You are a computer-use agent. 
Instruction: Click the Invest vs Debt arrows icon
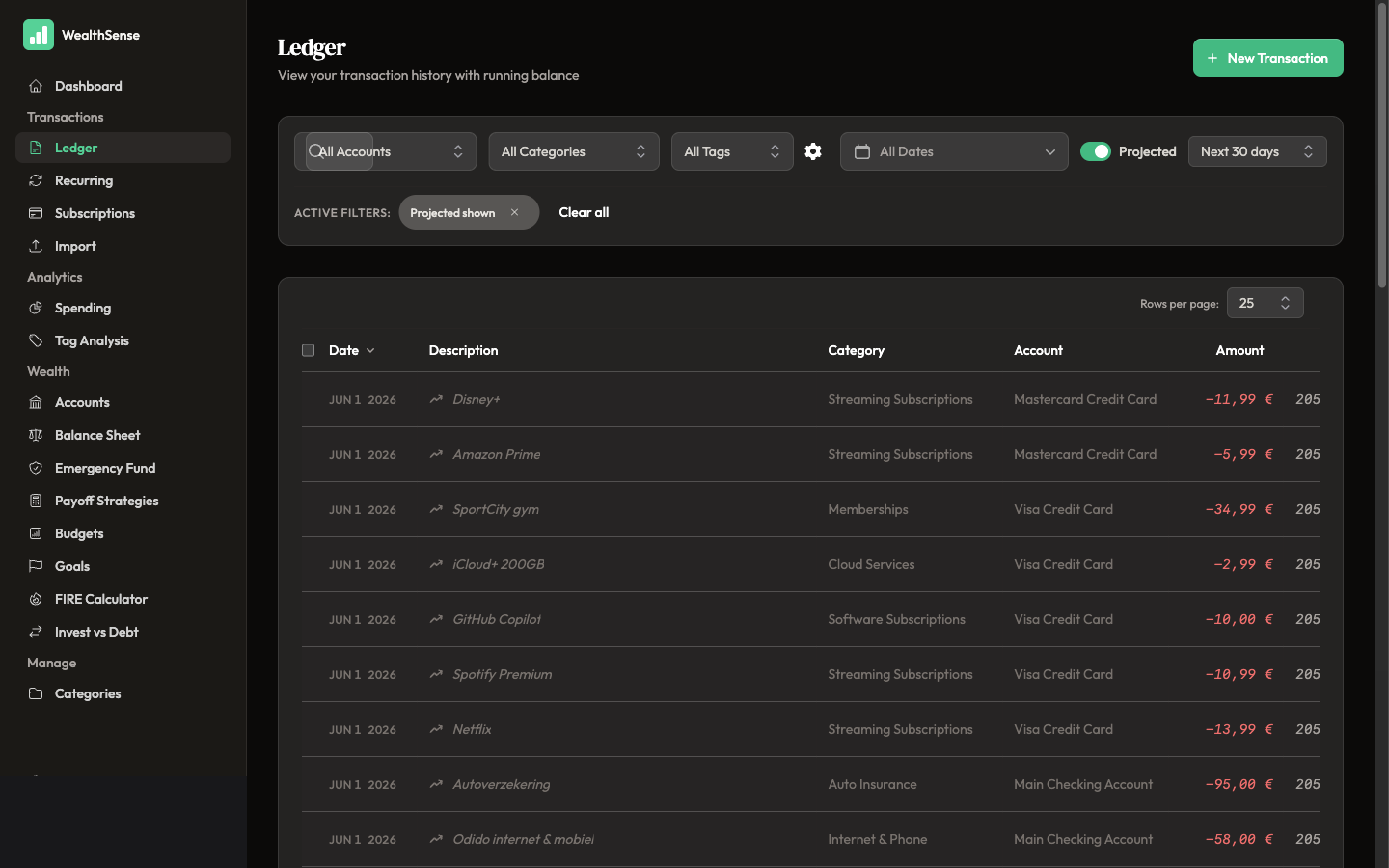tap(36, 632)
